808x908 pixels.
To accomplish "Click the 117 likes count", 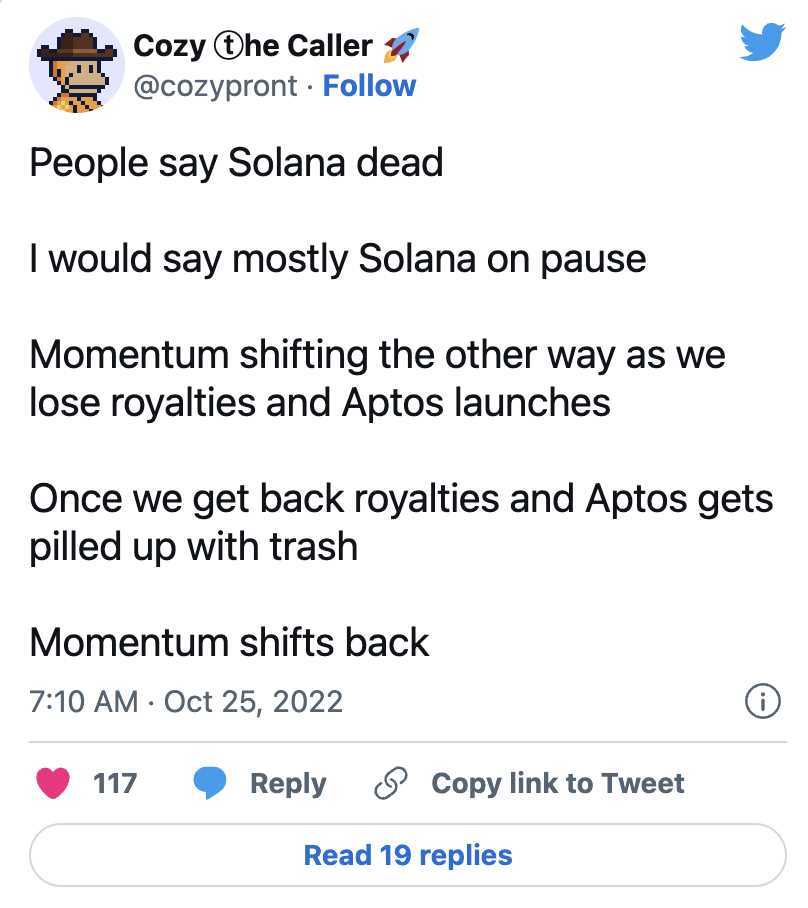I will (115, 782).
